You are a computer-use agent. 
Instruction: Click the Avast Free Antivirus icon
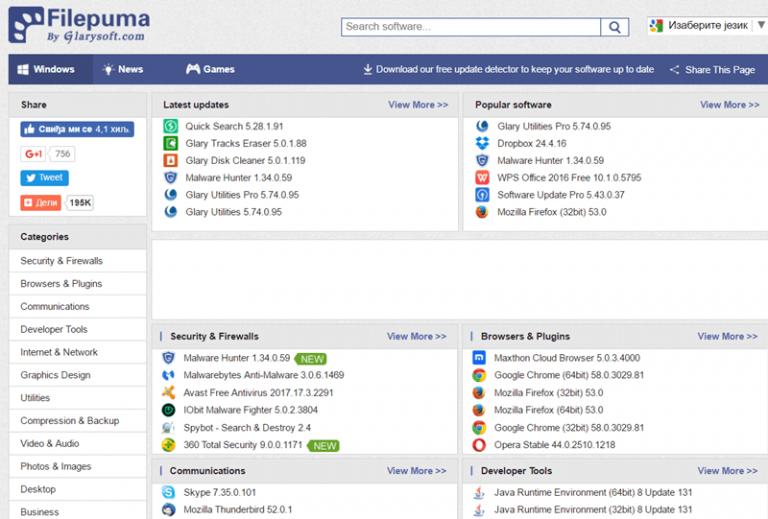(168, 393)
